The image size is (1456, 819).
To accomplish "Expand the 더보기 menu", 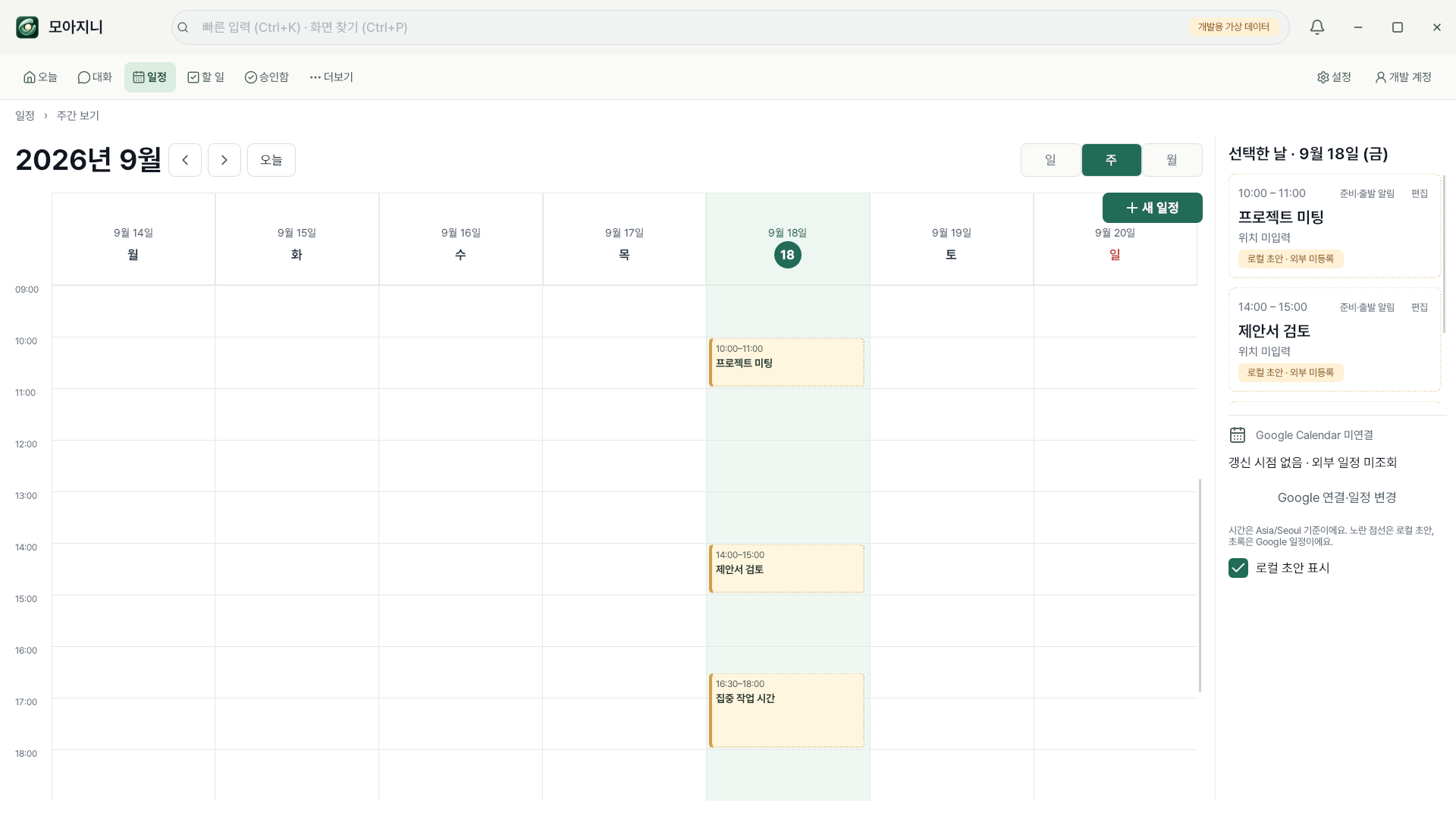I will [x=331, y=77].
